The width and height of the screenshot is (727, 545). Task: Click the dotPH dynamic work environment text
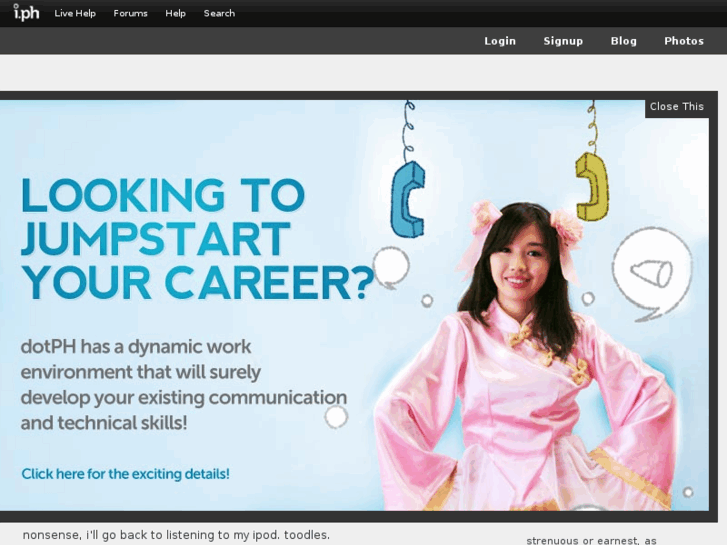point(184,385)
